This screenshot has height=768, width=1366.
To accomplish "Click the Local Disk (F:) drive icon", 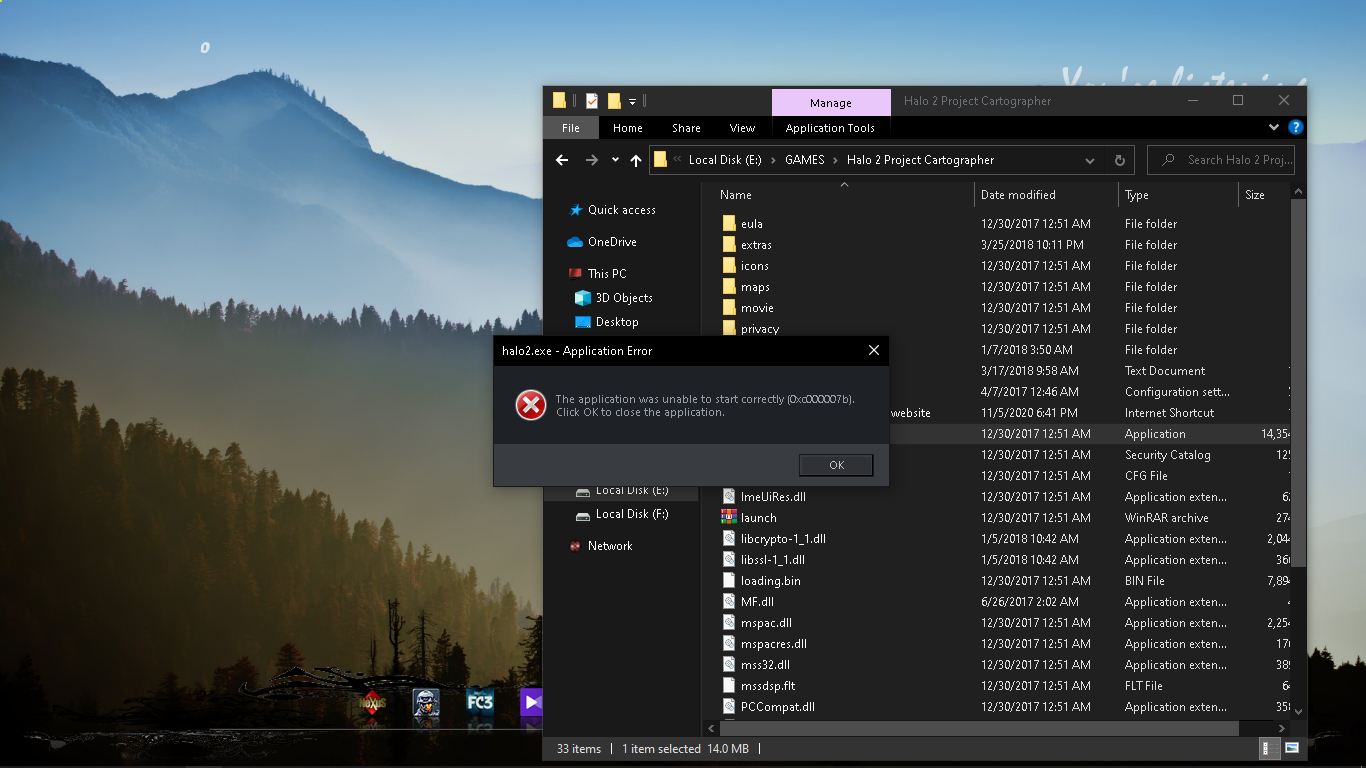I will coord(583,515).
